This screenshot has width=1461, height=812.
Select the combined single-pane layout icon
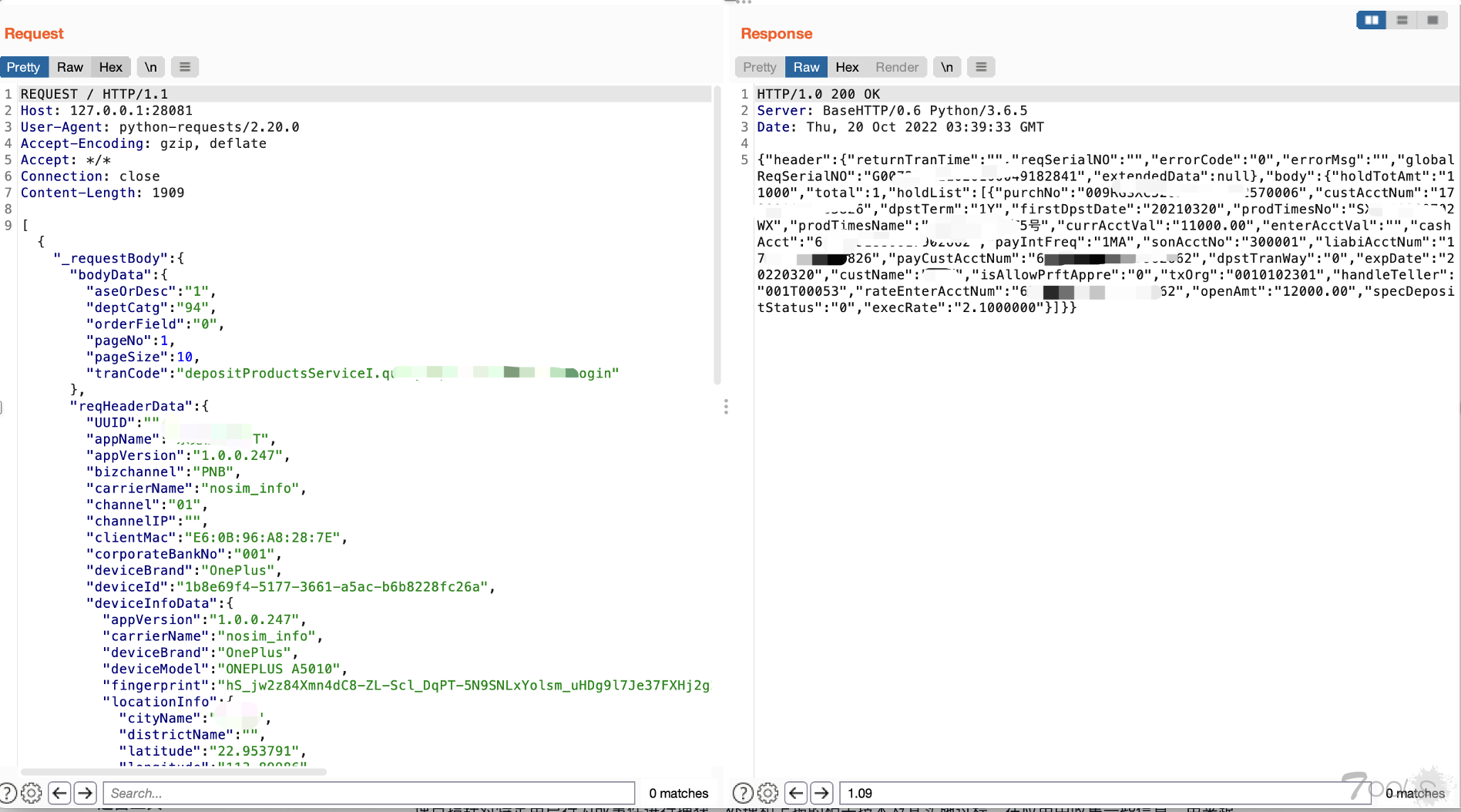click(1432, 20)
